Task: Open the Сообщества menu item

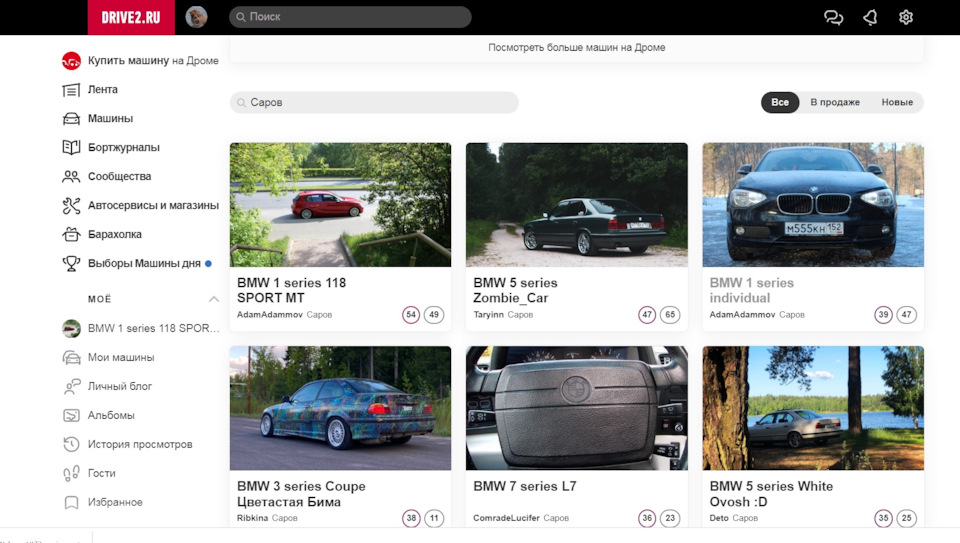Action: 119,176
